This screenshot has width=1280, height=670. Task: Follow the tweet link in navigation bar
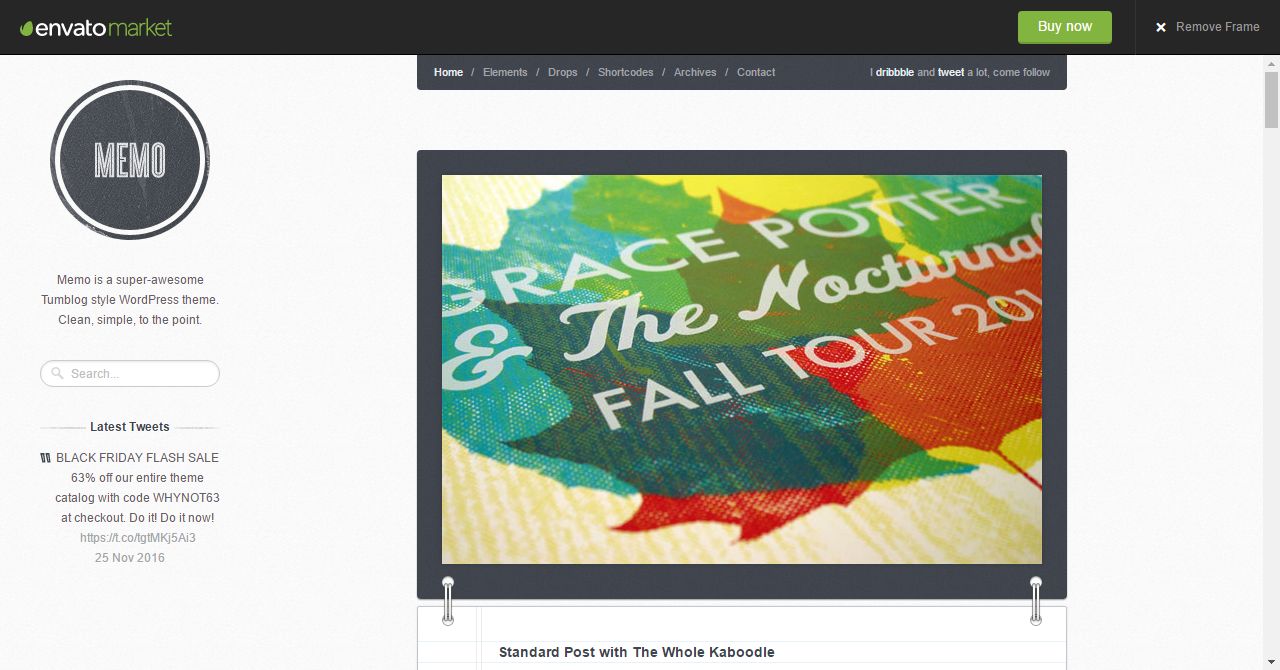click(x=951, y=72)
